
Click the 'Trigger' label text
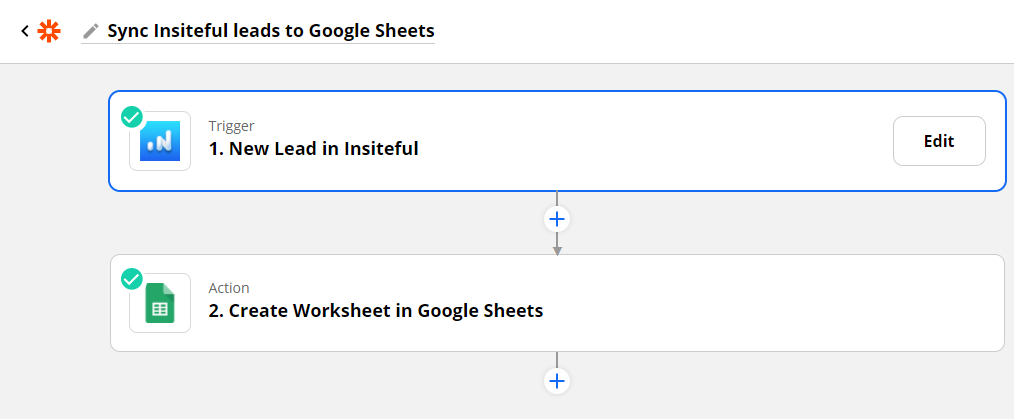click(x=232, y=126)
